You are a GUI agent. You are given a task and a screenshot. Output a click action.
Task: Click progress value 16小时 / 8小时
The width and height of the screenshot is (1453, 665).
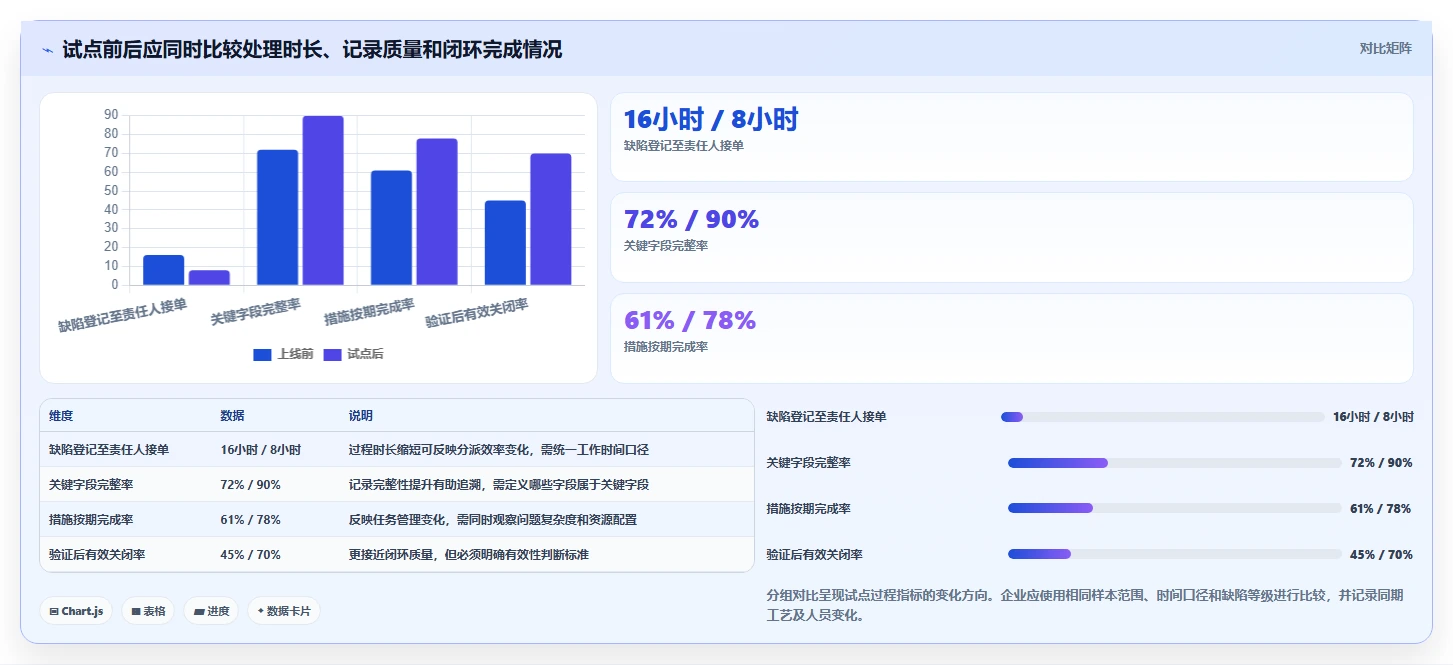[x=1373, y=417]
